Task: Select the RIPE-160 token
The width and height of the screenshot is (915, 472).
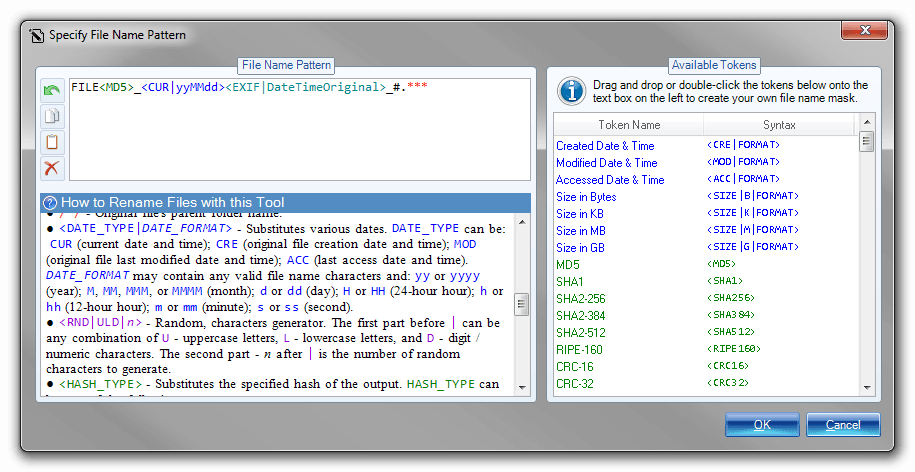Action: coord(579,349)
